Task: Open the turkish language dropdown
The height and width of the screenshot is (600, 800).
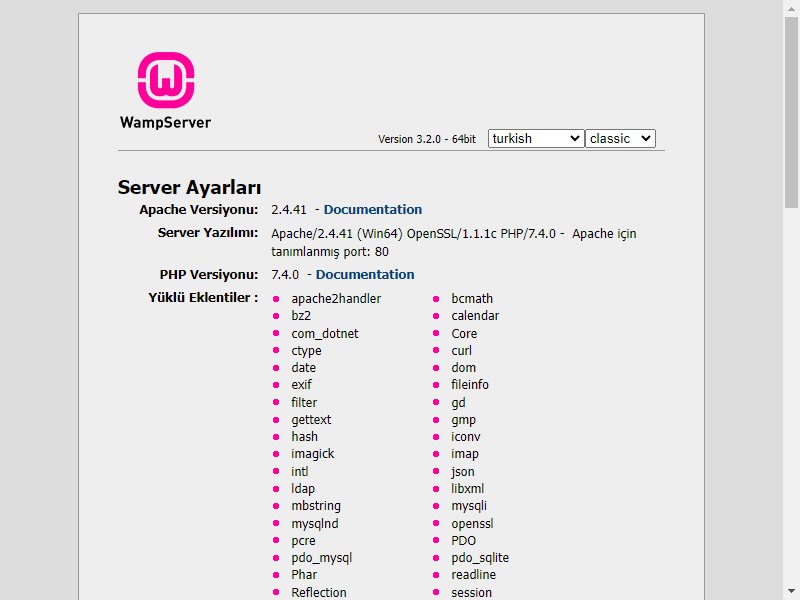Action: [536, 139]
